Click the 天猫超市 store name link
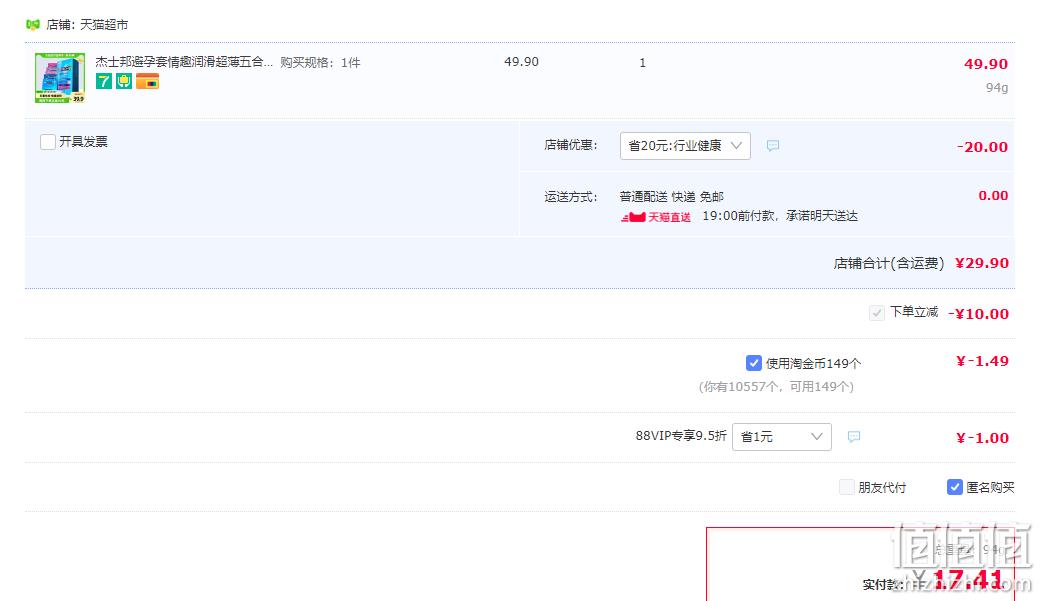Screen dimensions: 1041x601 tap(104, 25)
